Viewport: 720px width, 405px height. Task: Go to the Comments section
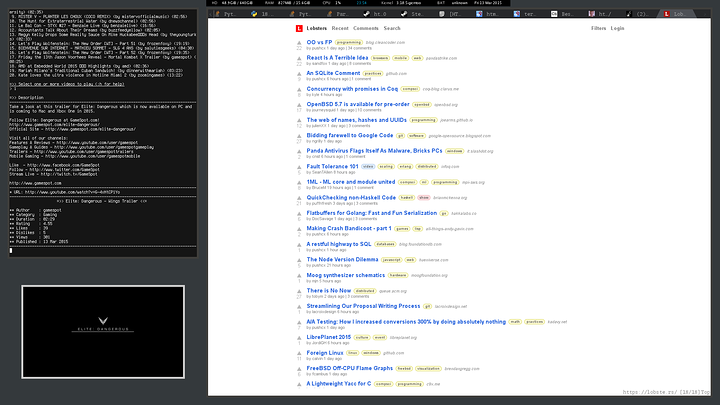[366, 28]
